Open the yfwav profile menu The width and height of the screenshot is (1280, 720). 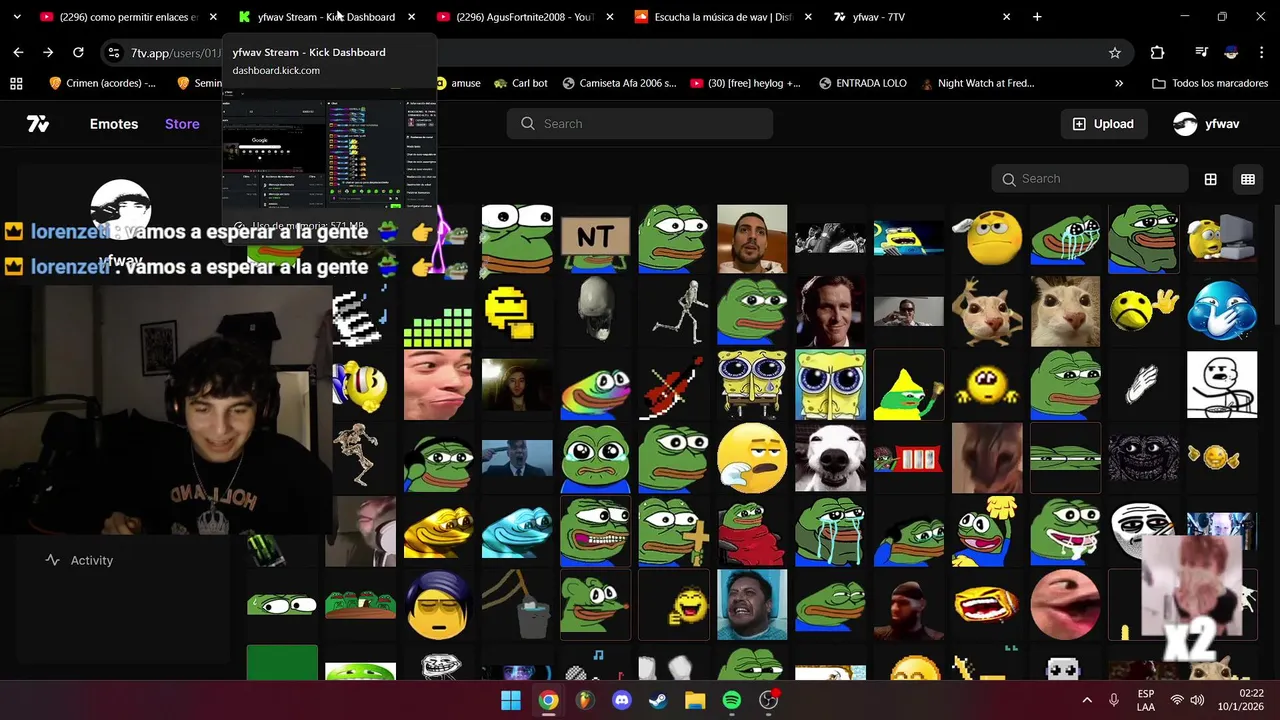[x=1206, y=124]
